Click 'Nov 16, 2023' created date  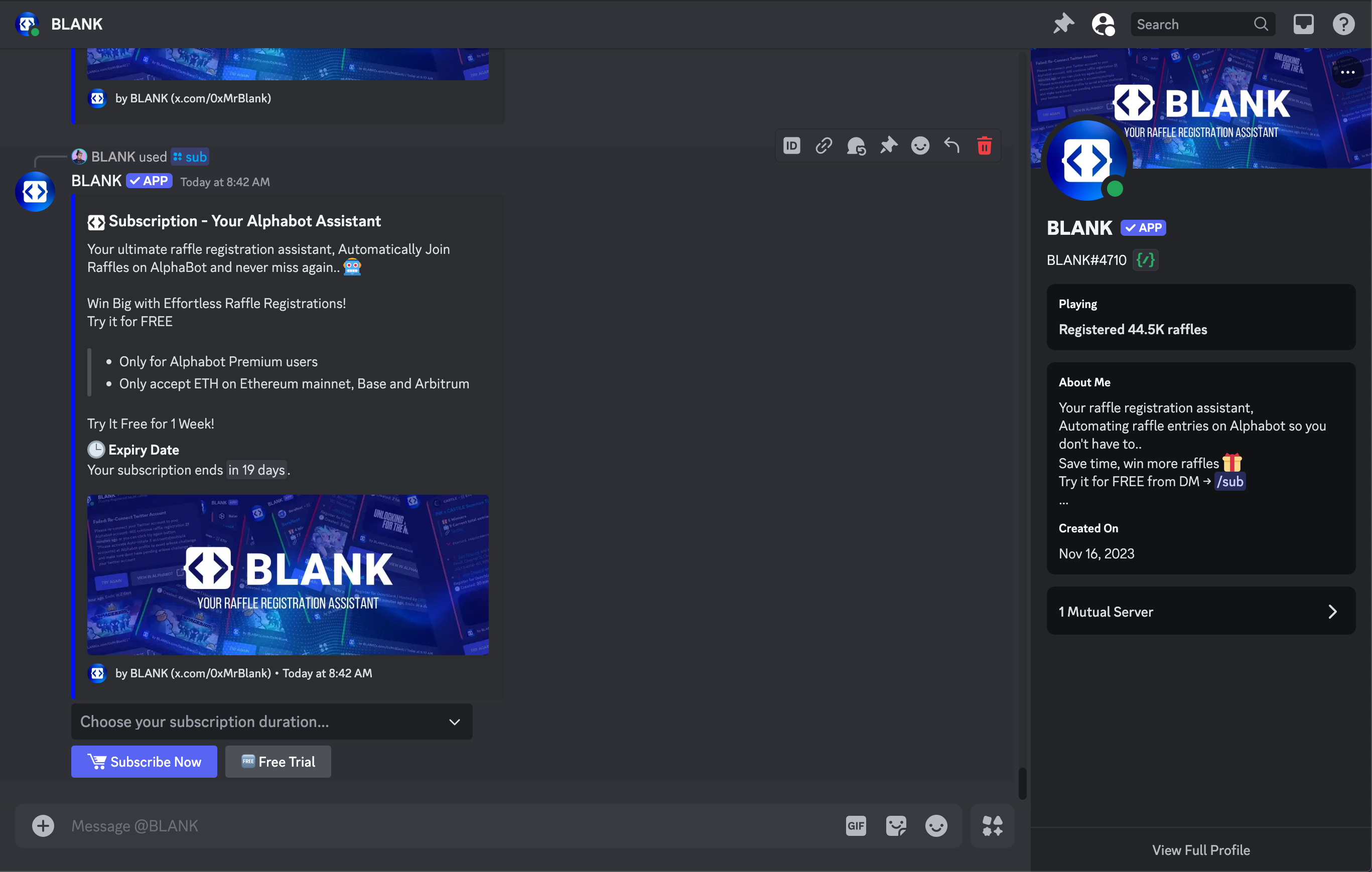click(x=1096, y=553)
